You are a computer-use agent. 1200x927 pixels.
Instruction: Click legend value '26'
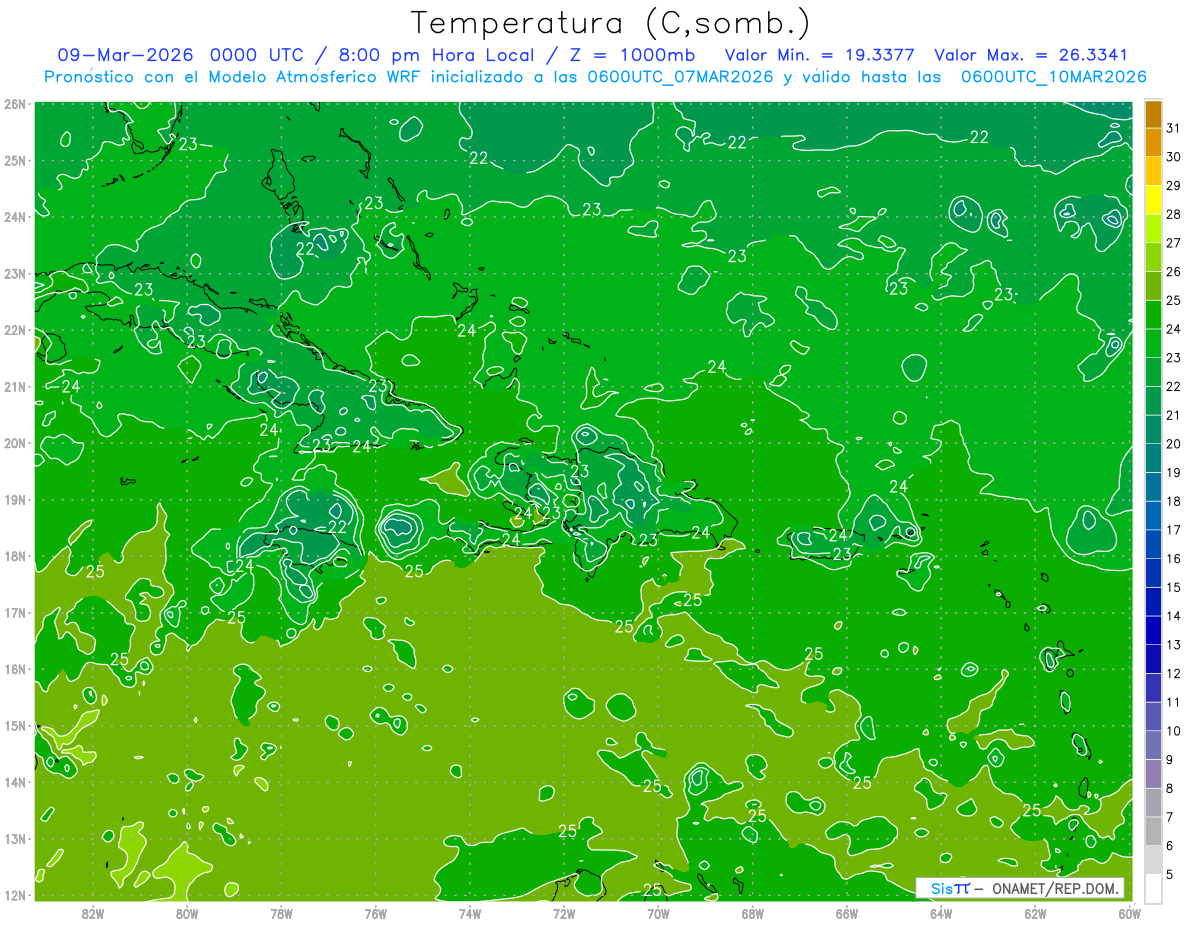(1173, 271)
